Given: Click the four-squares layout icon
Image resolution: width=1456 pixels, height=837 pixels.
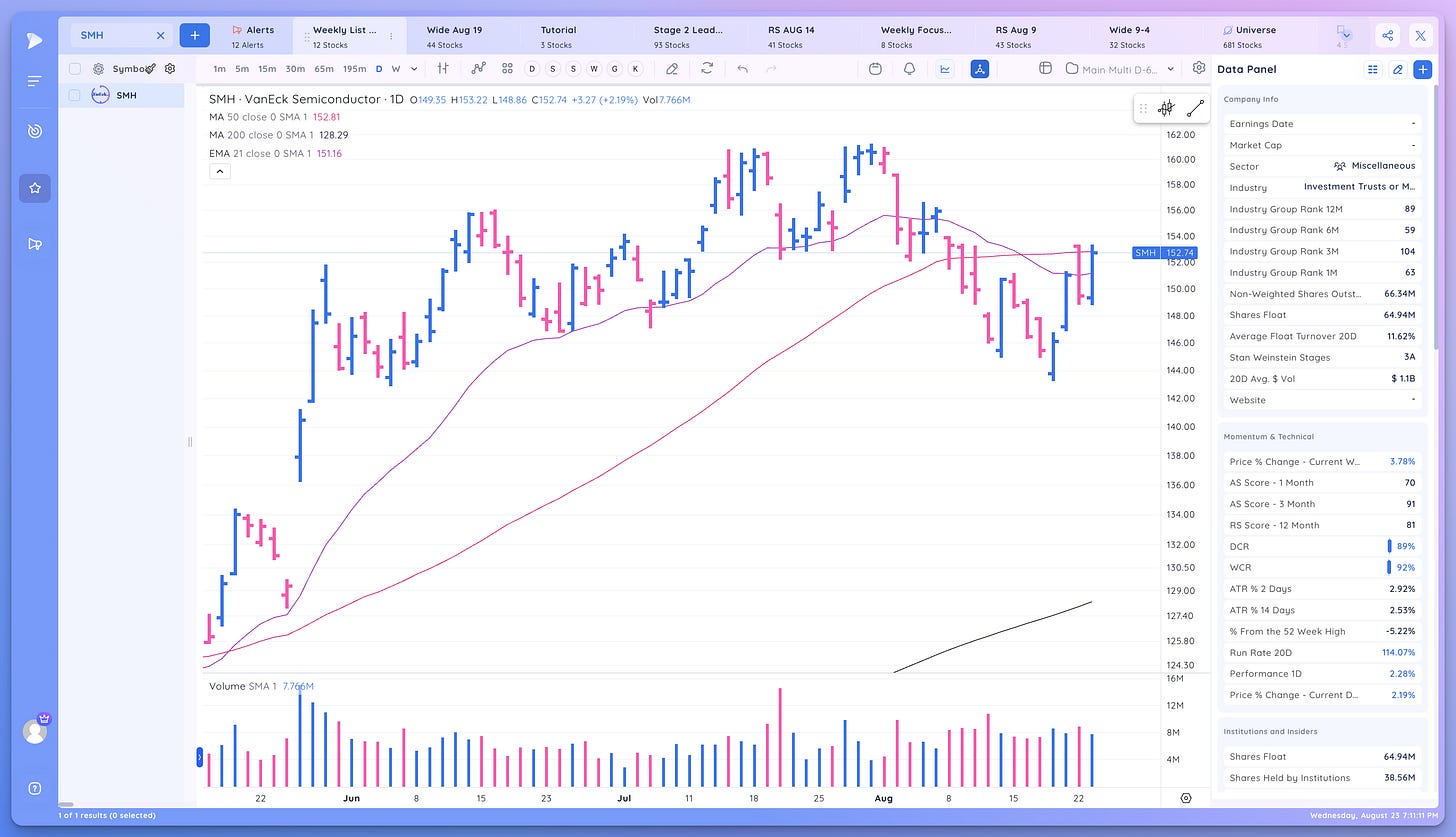Looking at the screenshot, I should [x=508, y=69].
